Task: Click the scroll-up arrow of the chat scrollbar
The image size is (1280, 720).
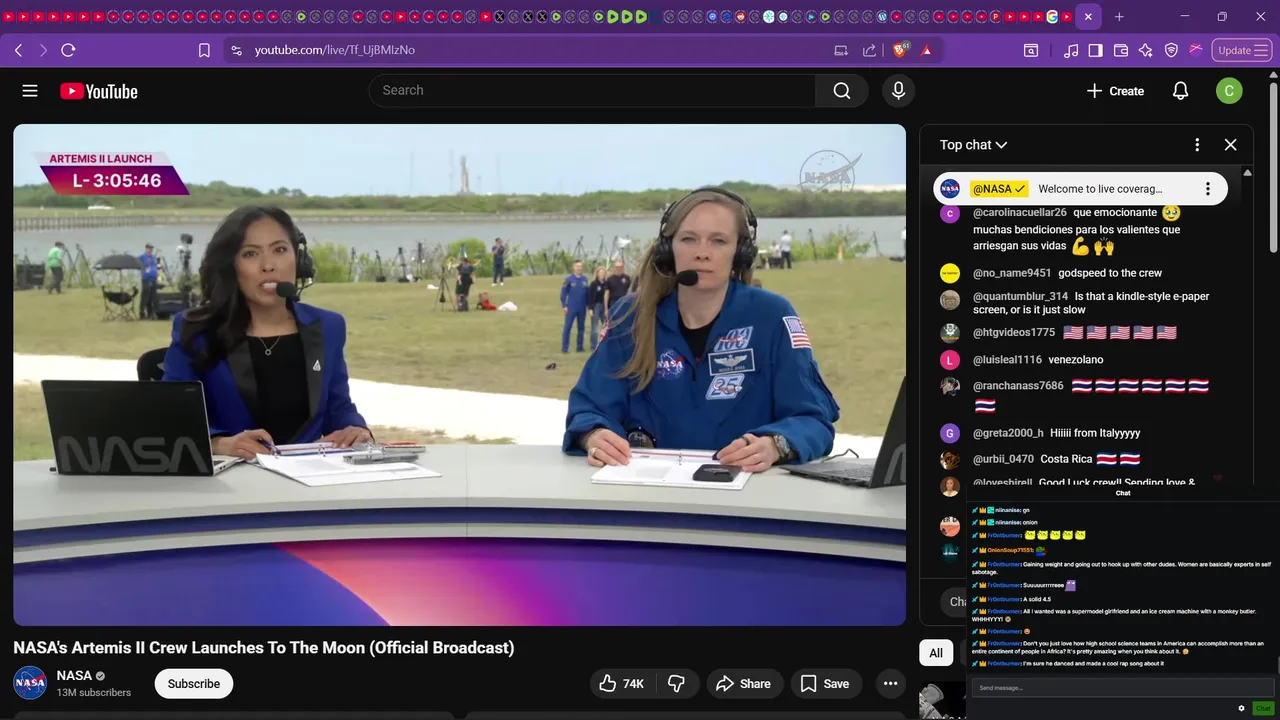Action: tap(1247, 173)
